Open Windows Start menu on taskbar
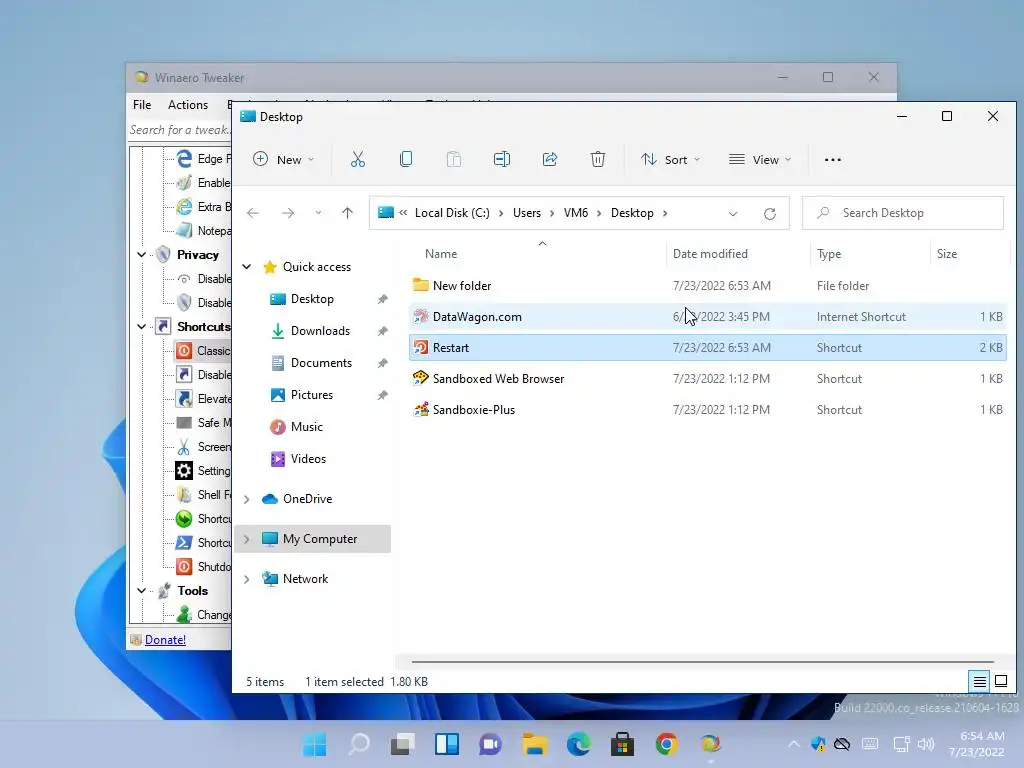 pos(315,744)
